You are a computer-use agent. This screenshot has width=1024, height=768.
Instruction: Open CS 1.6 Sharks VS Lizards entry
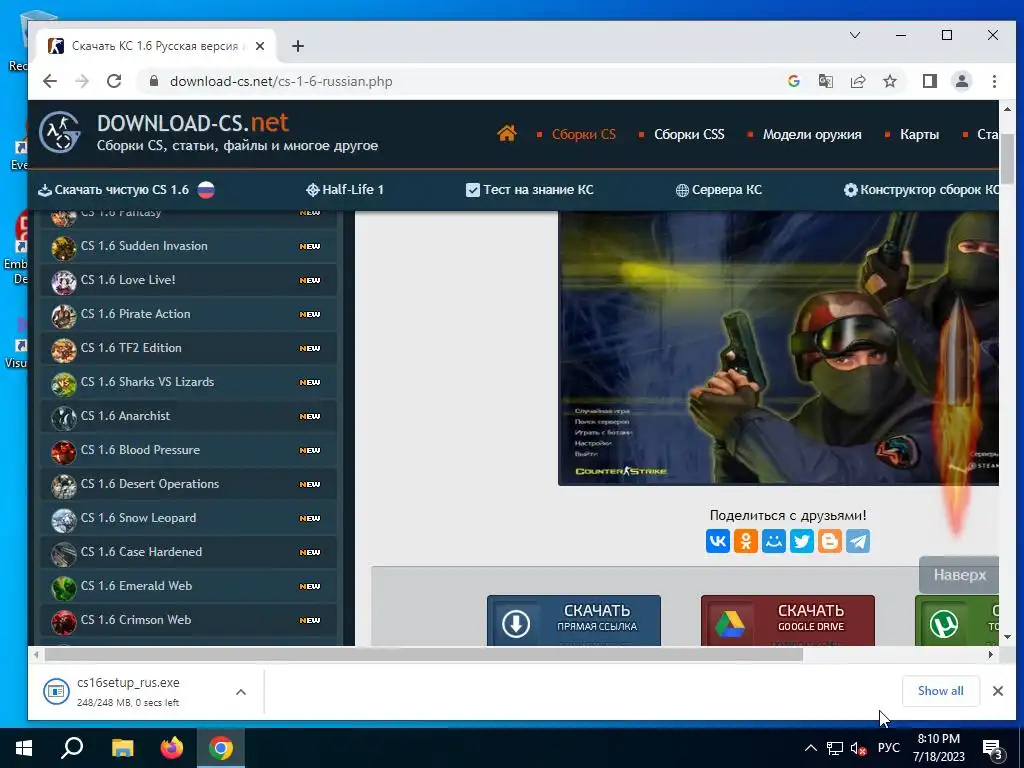click(x=188, y=383)
